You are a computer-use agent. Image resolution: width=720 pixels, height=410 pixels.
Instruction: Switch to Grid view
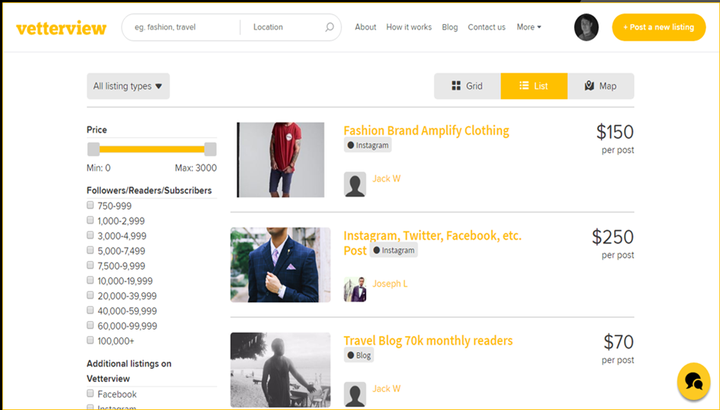pos(467,86)
